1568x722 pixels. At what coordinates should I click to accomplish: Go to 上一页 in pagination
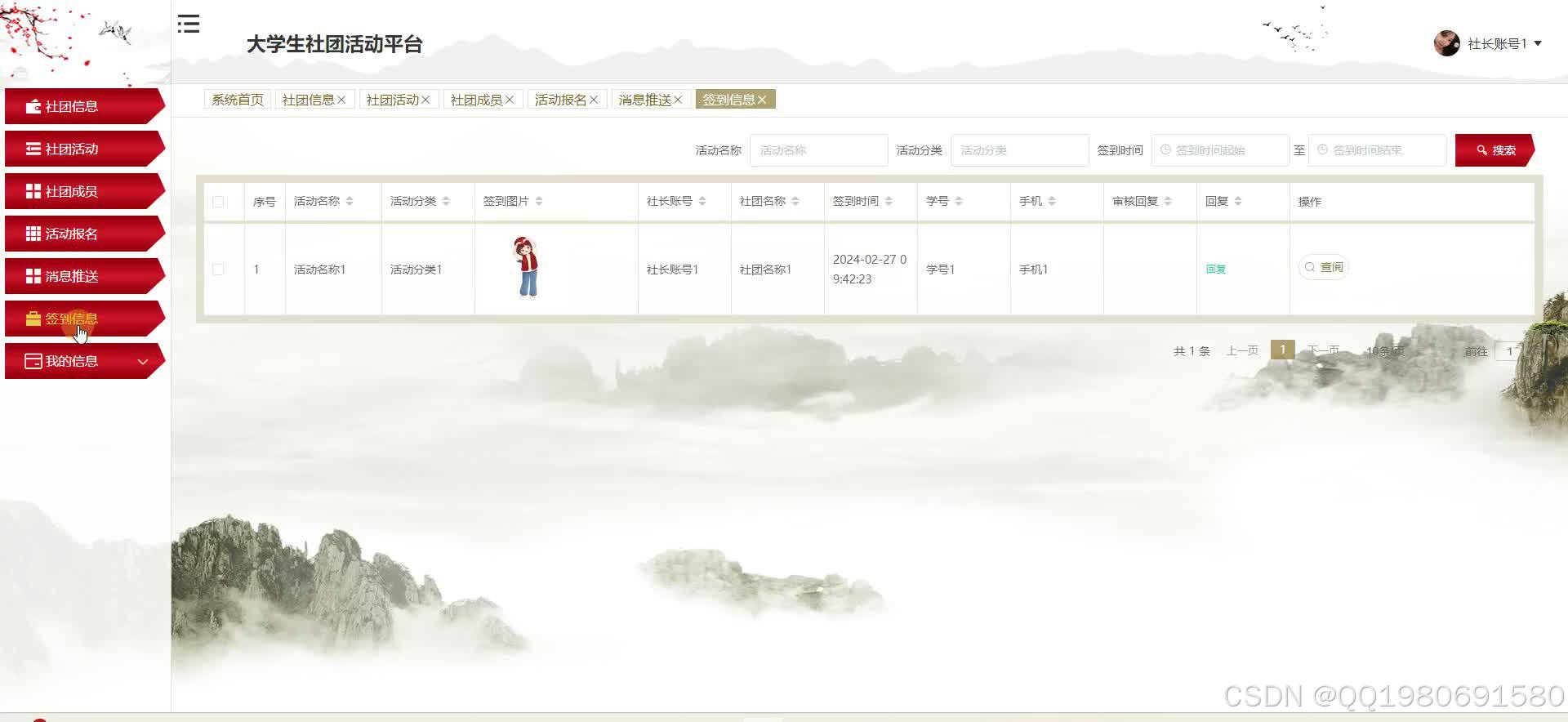pyautogui.click(x=1242, y=350)
